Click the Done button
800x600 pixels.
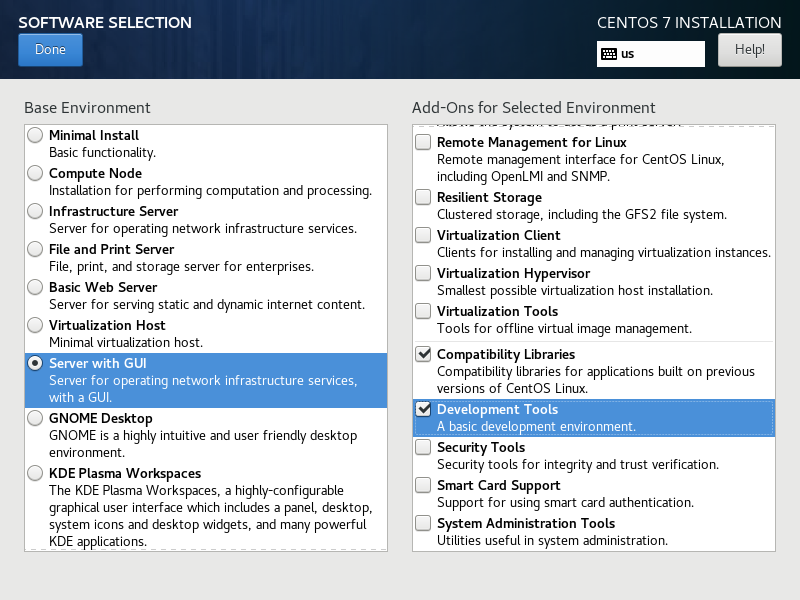click(x=50, y=50)
